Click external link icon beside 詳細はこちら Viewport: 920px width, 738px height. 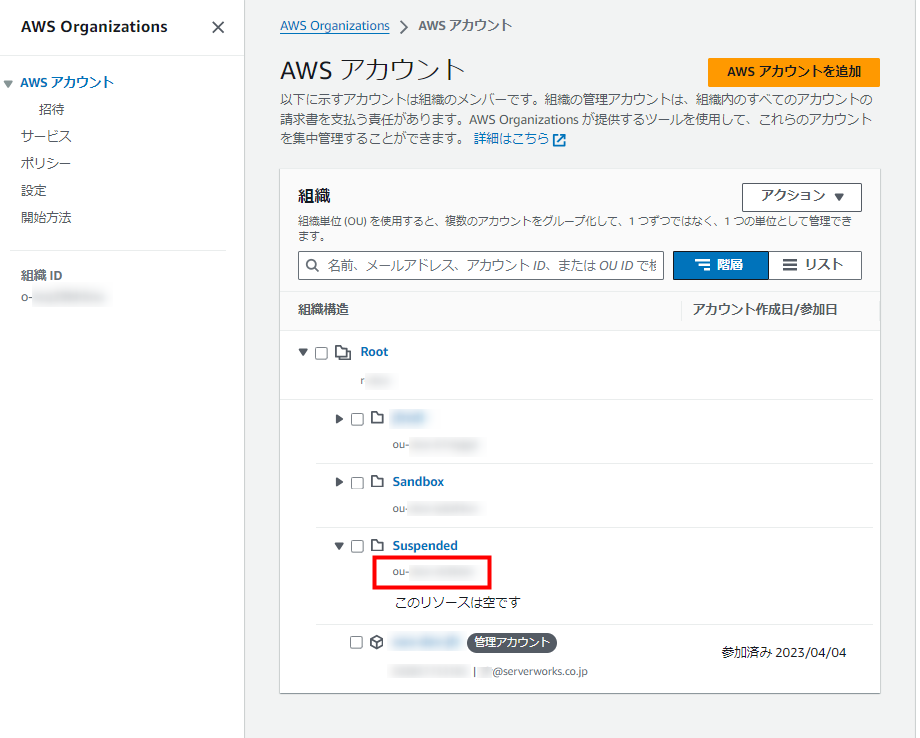pos(559,140)
